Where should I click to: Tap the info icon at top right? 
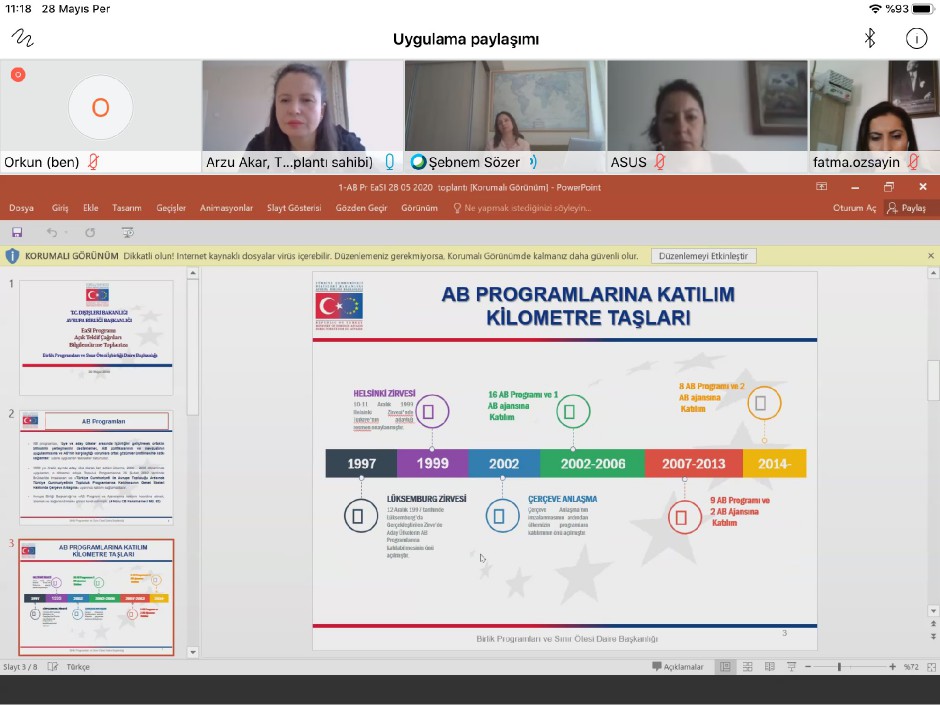[915, 39]
